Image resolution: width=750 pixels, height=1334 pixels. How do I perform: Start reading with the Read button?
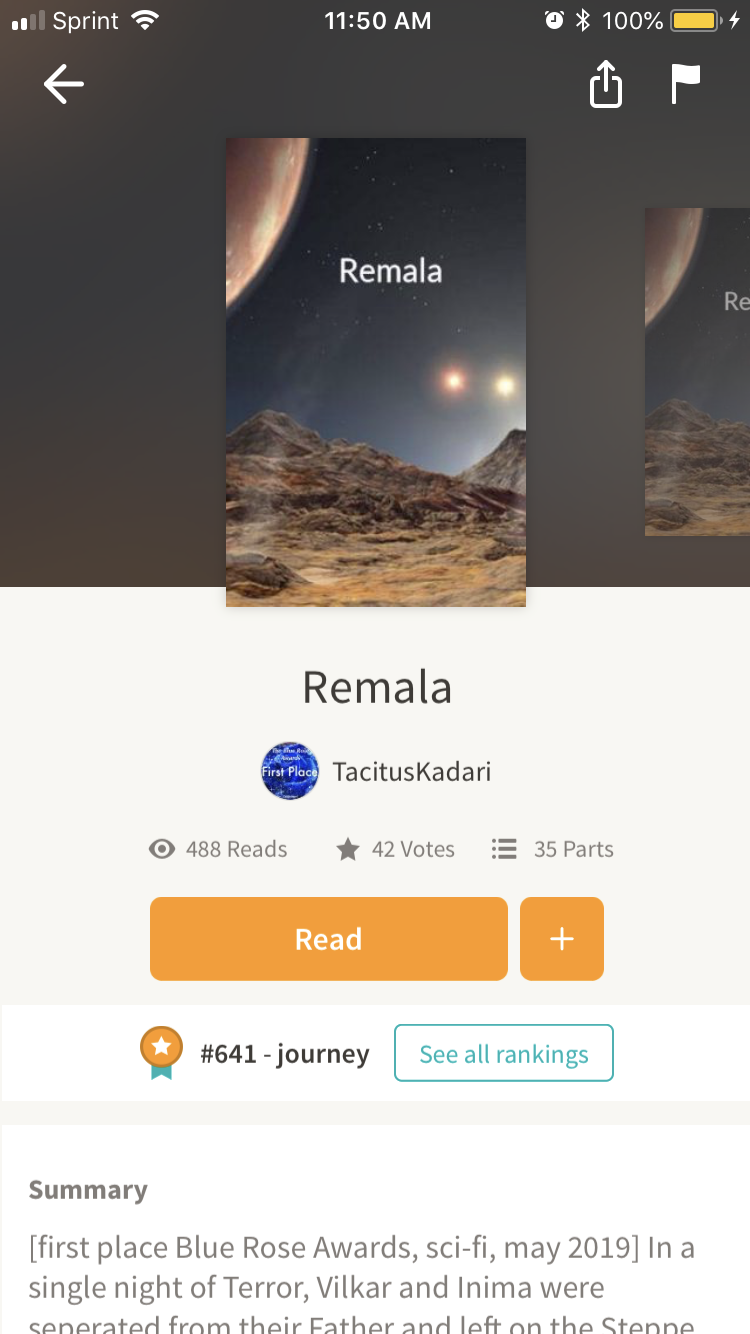click(329, 939)
